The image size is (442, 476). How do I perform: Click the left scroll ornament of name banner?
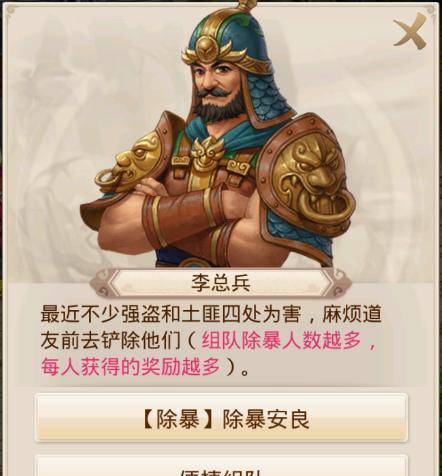pyautogui.click(x=102, y=283)
